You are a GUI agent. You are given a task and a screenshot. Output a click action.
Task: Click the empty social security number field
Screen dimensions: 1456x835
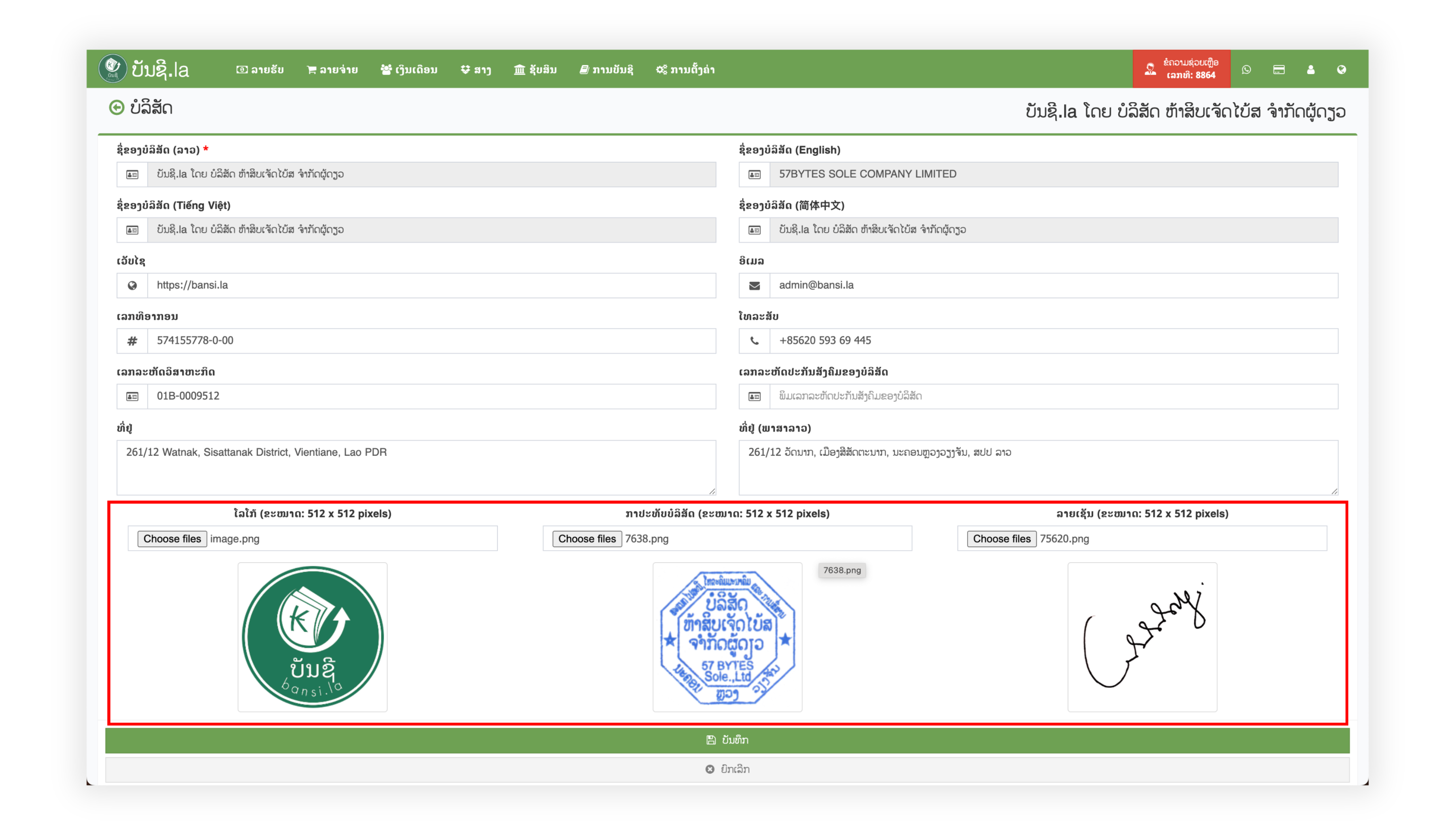(1054, 396)
